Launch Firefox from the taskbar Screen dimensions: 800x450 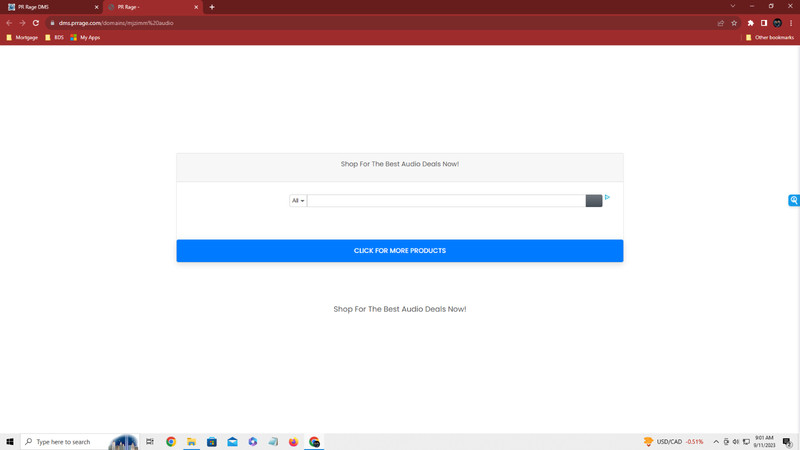coord(293,442)
